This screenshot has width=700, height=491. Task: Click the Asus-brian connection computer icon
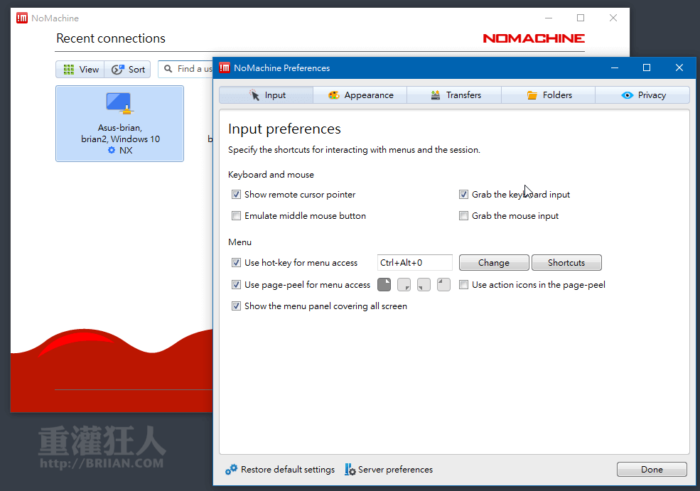119,104
